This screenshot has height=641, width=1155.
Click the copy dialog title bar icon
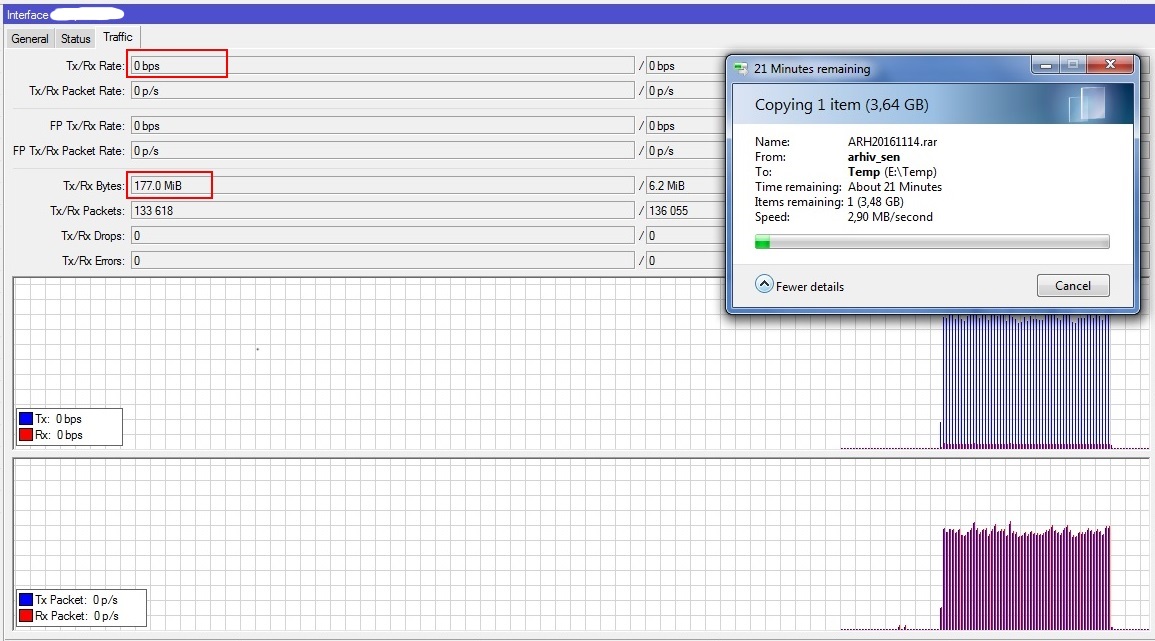pyautogui.click(x=741, y=69)
